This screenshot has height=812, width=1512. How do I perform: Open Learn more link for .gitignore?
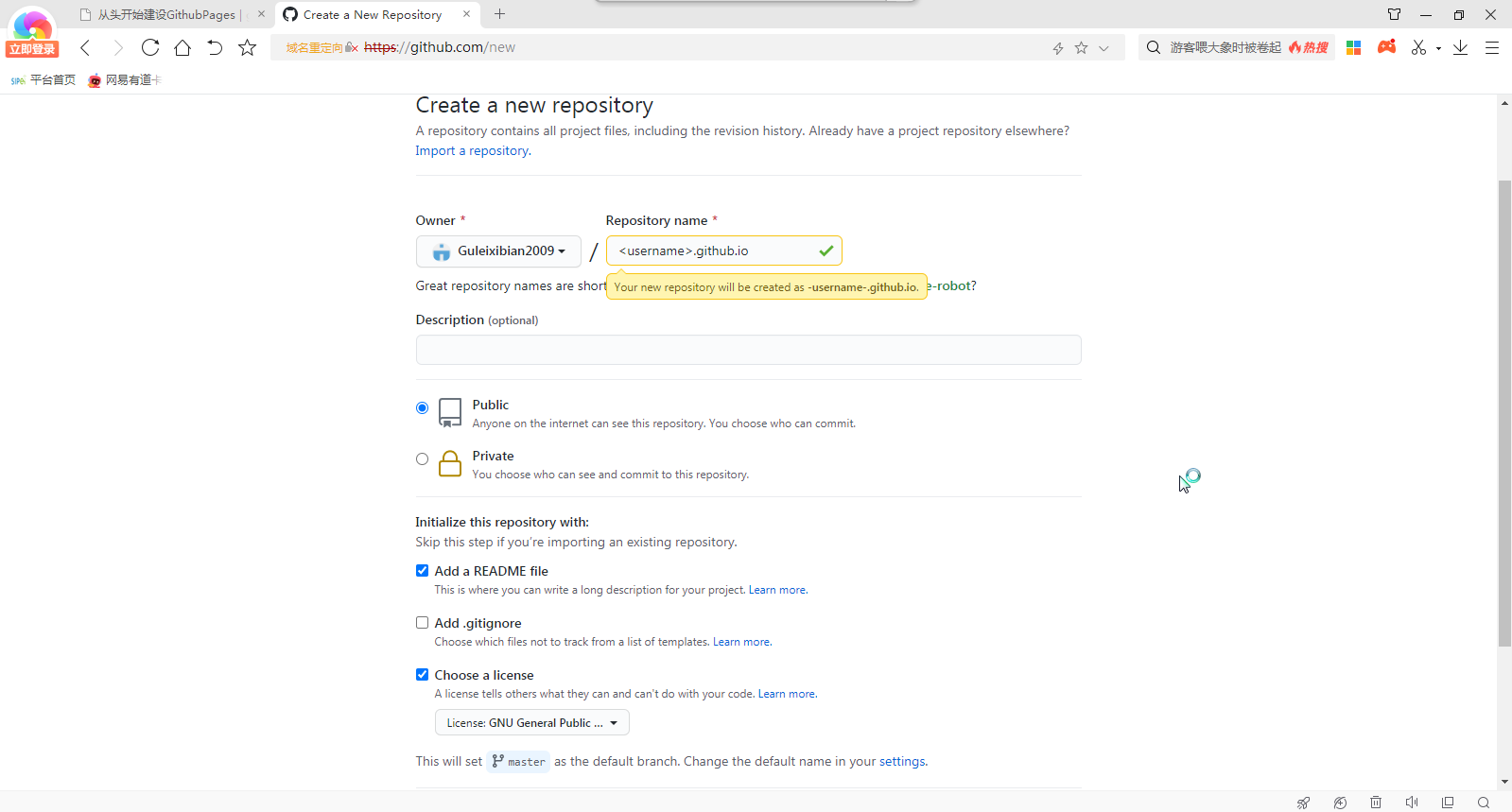point(741,642)
